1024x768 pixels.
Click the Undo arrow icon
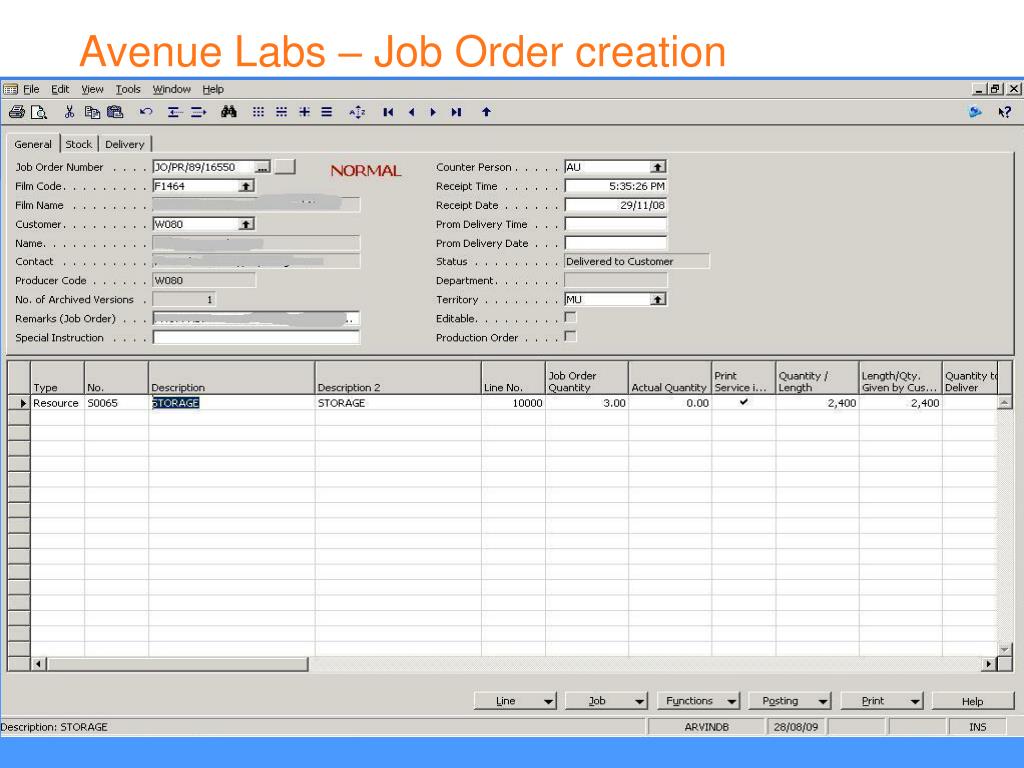(146, 112)
